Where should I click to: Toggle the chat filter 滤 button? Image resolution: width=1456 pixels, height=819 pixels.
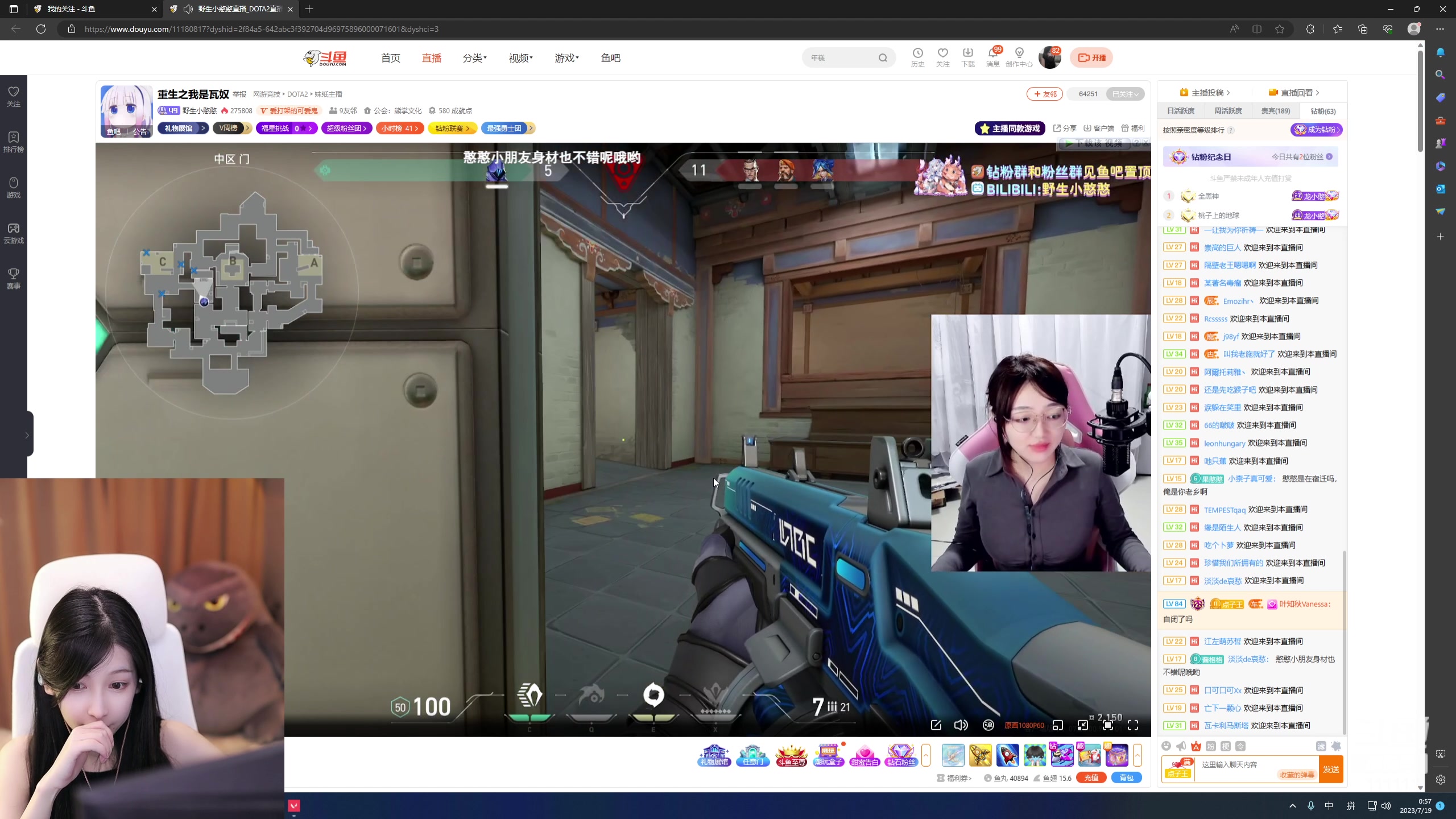1321,746
